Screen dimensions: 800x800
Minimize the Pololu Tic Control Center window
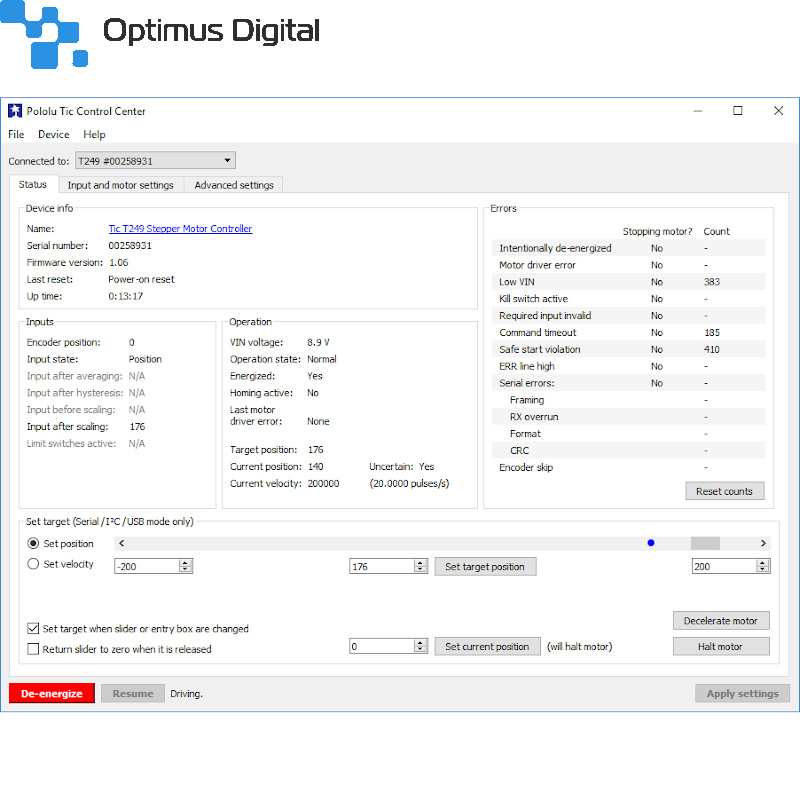tap(698, 111)
